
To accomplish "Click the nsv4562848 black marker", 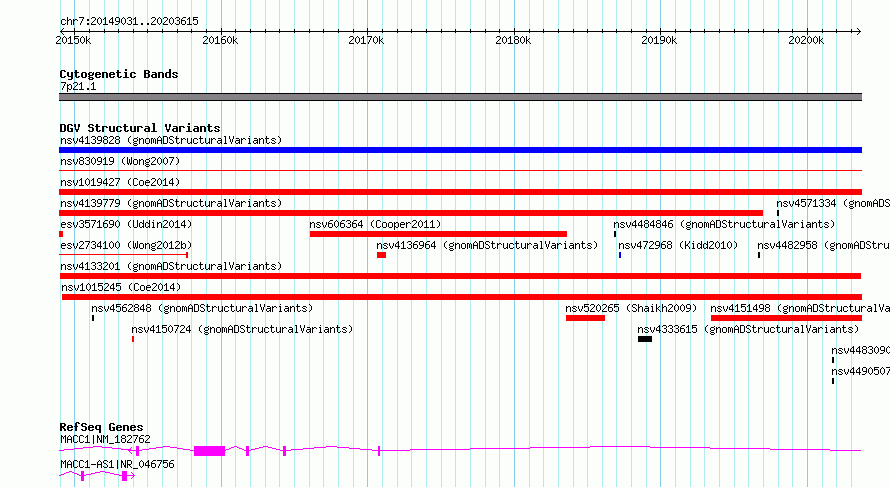I will pos(93,318).
